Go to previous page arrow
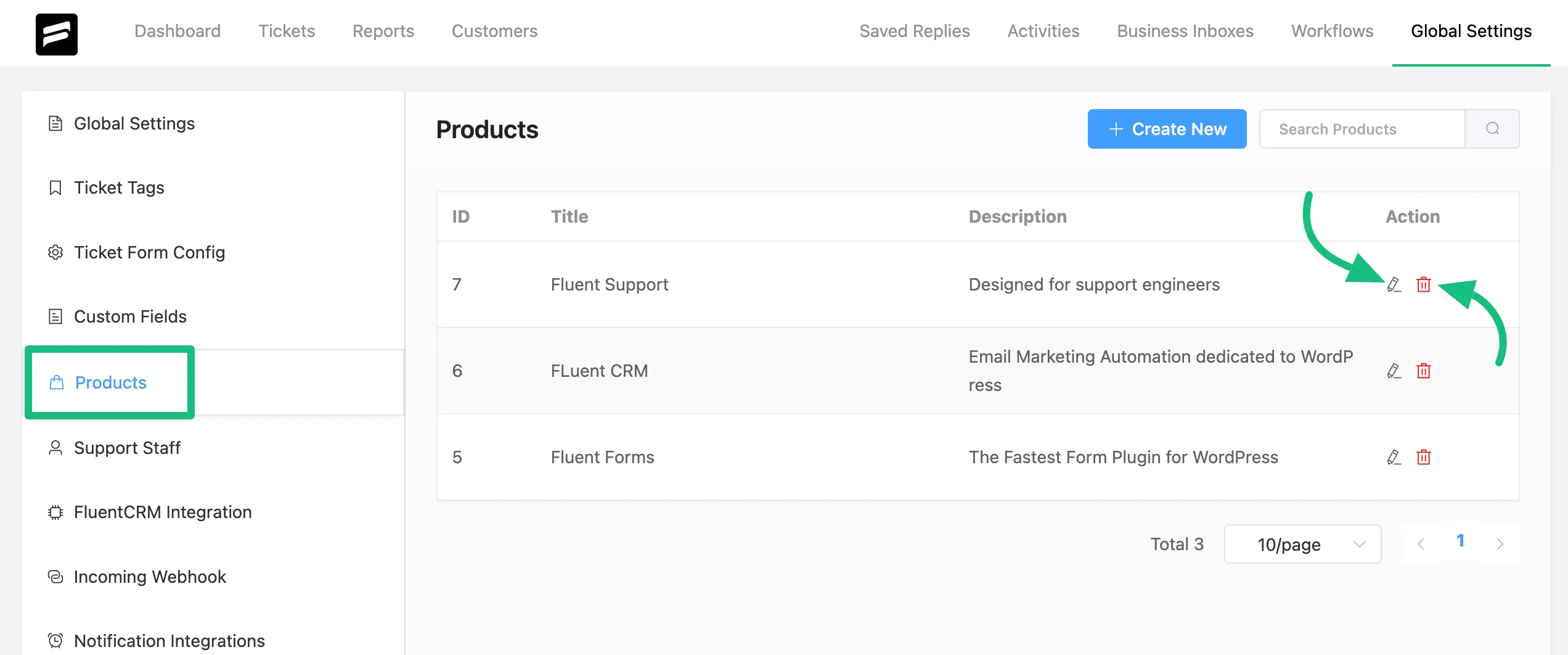Image resolution: width=1568 pixels, height=655 pixels. point(1421,544)
